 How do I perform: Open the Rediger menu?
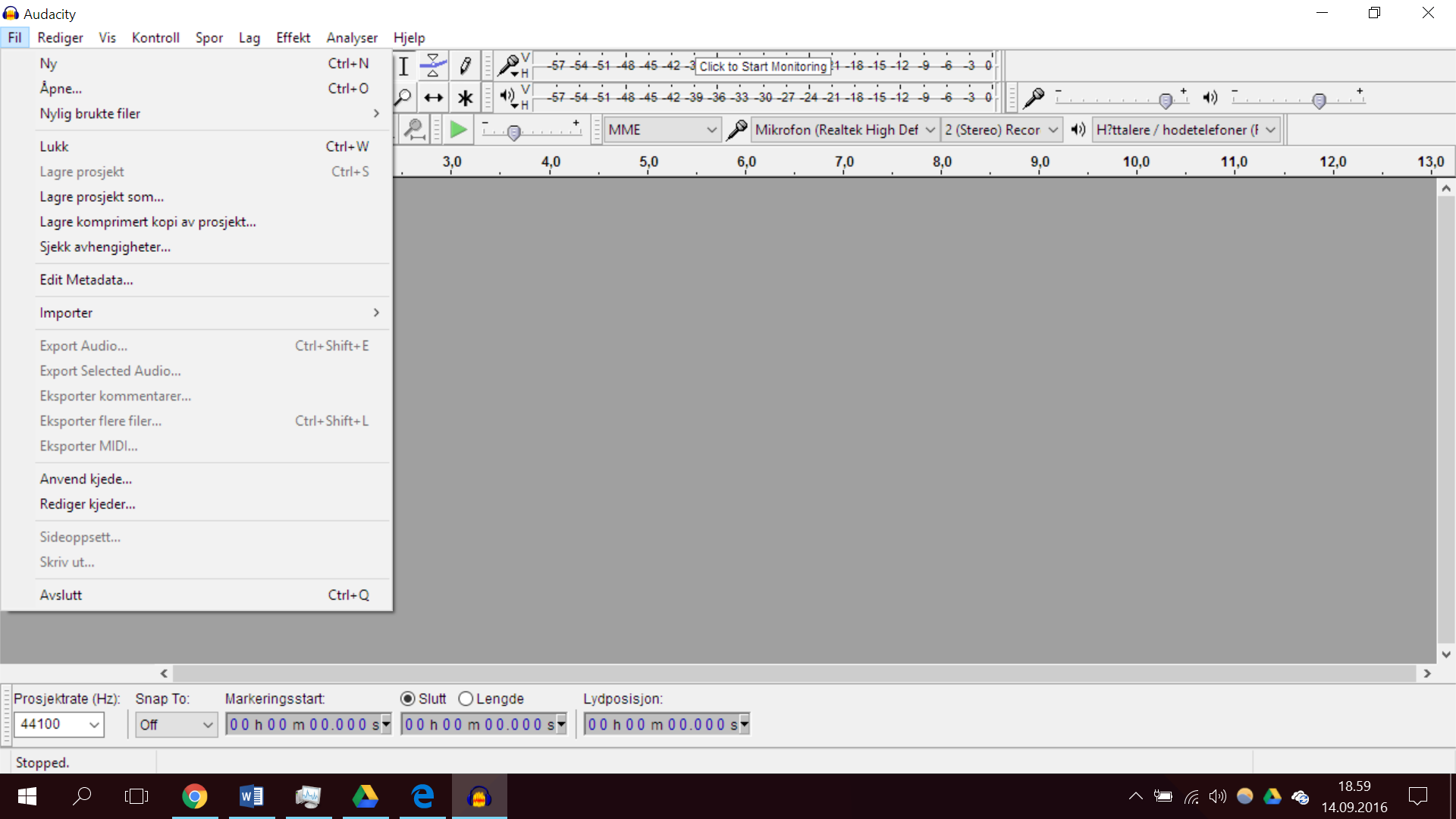point(60,37)
